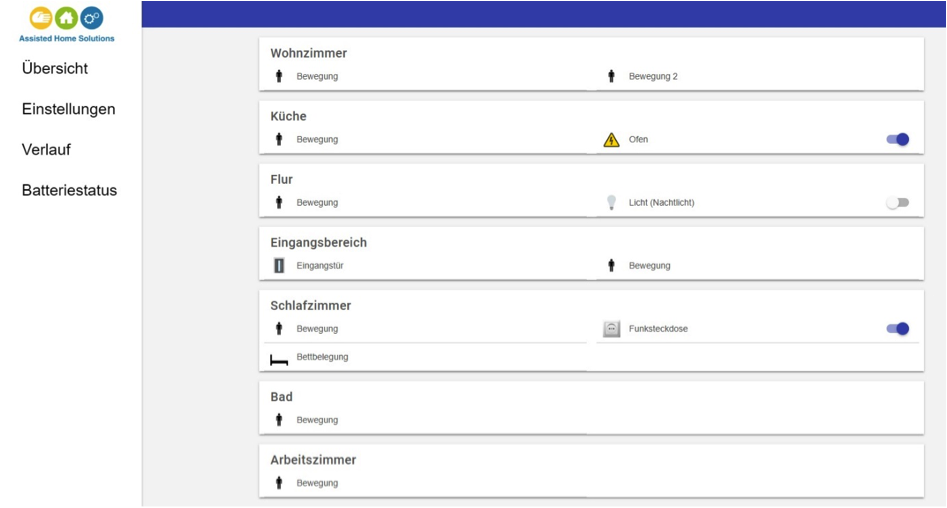Screen dimensions: 947x508
Task: Click the Flur Bewegung sensor label
Action: pyautogui.click(x=317, y=202)
